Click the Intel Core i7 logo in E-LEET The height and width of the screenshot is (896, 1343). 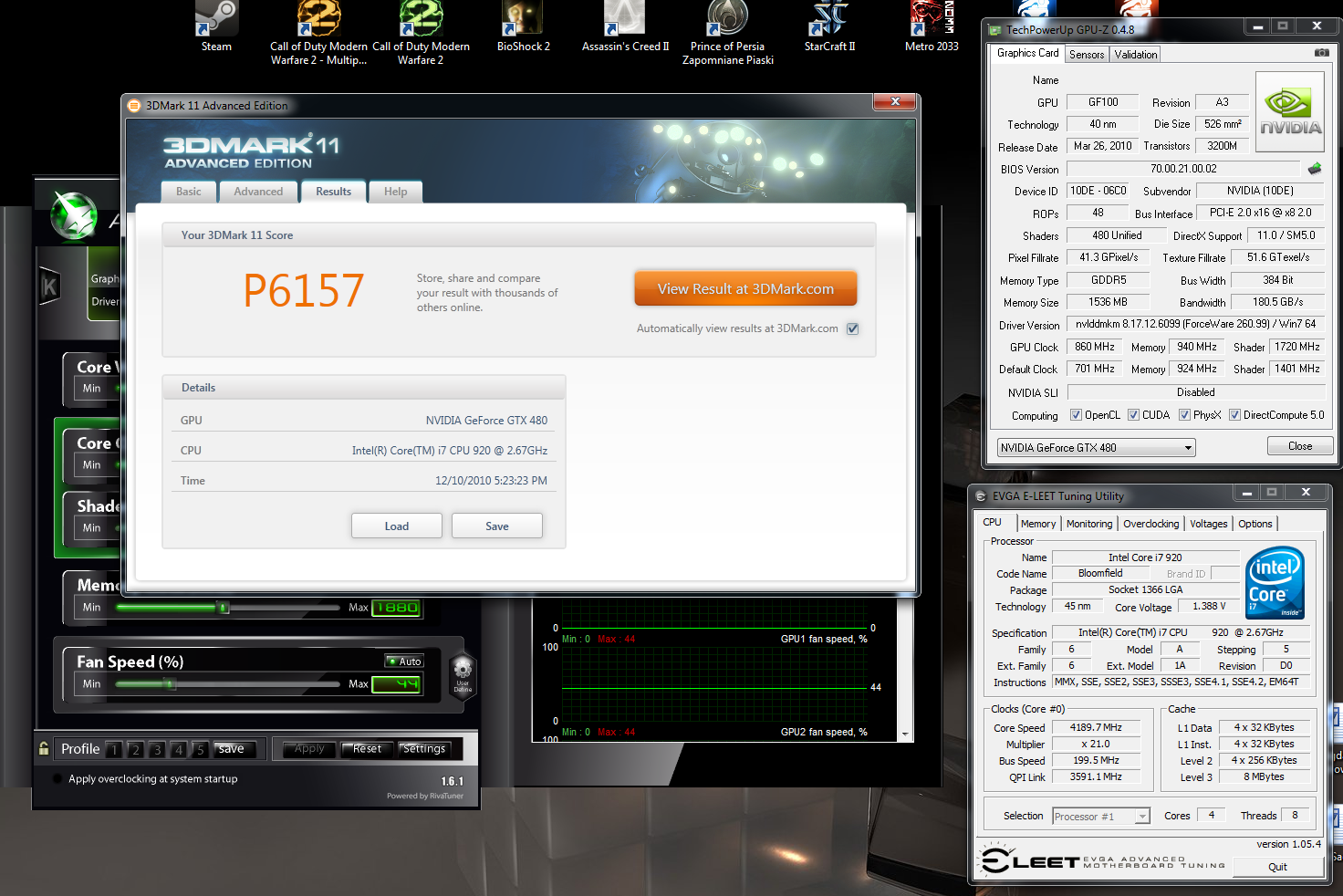point(1275,583)
